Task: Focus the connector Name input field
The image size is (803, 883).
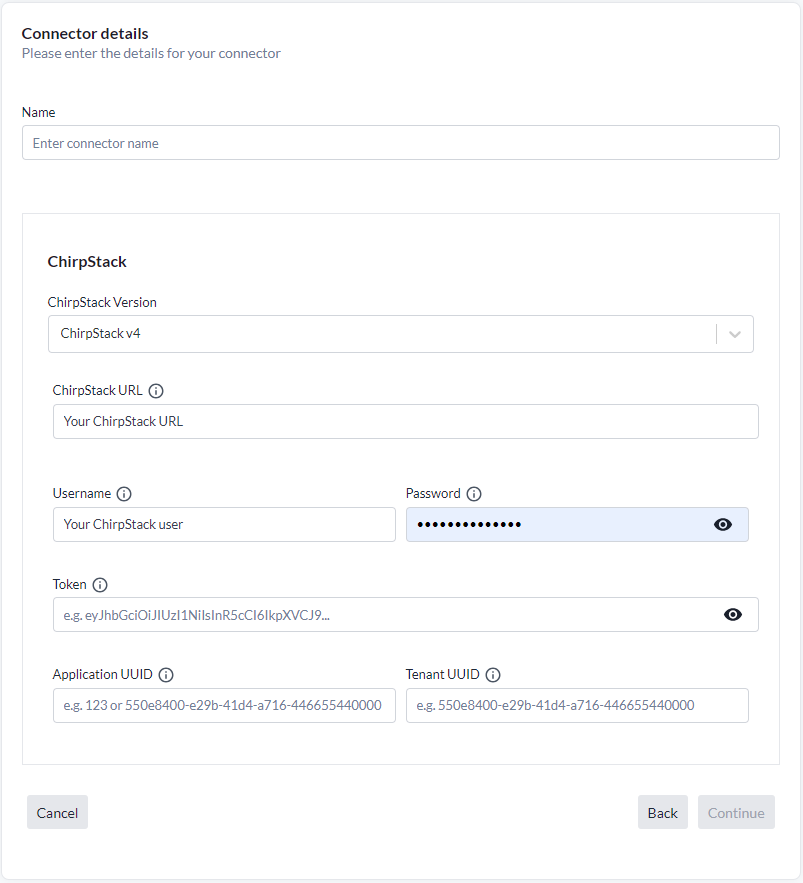Action: [x=401, y=143]
